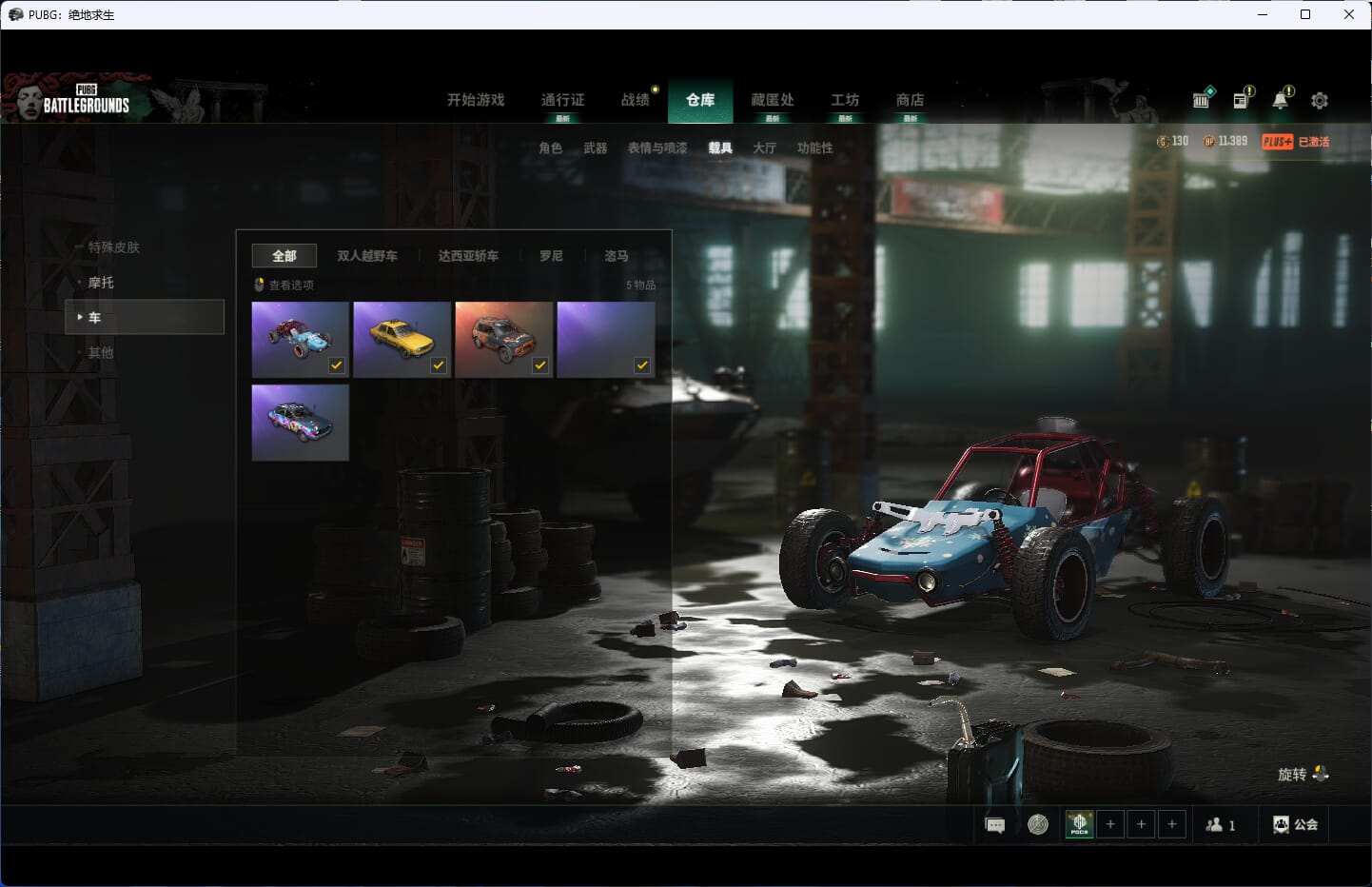Viewport: 1372px width, 887px height.
Task: Open the 战绩 career tab
Action: (635, 100)
